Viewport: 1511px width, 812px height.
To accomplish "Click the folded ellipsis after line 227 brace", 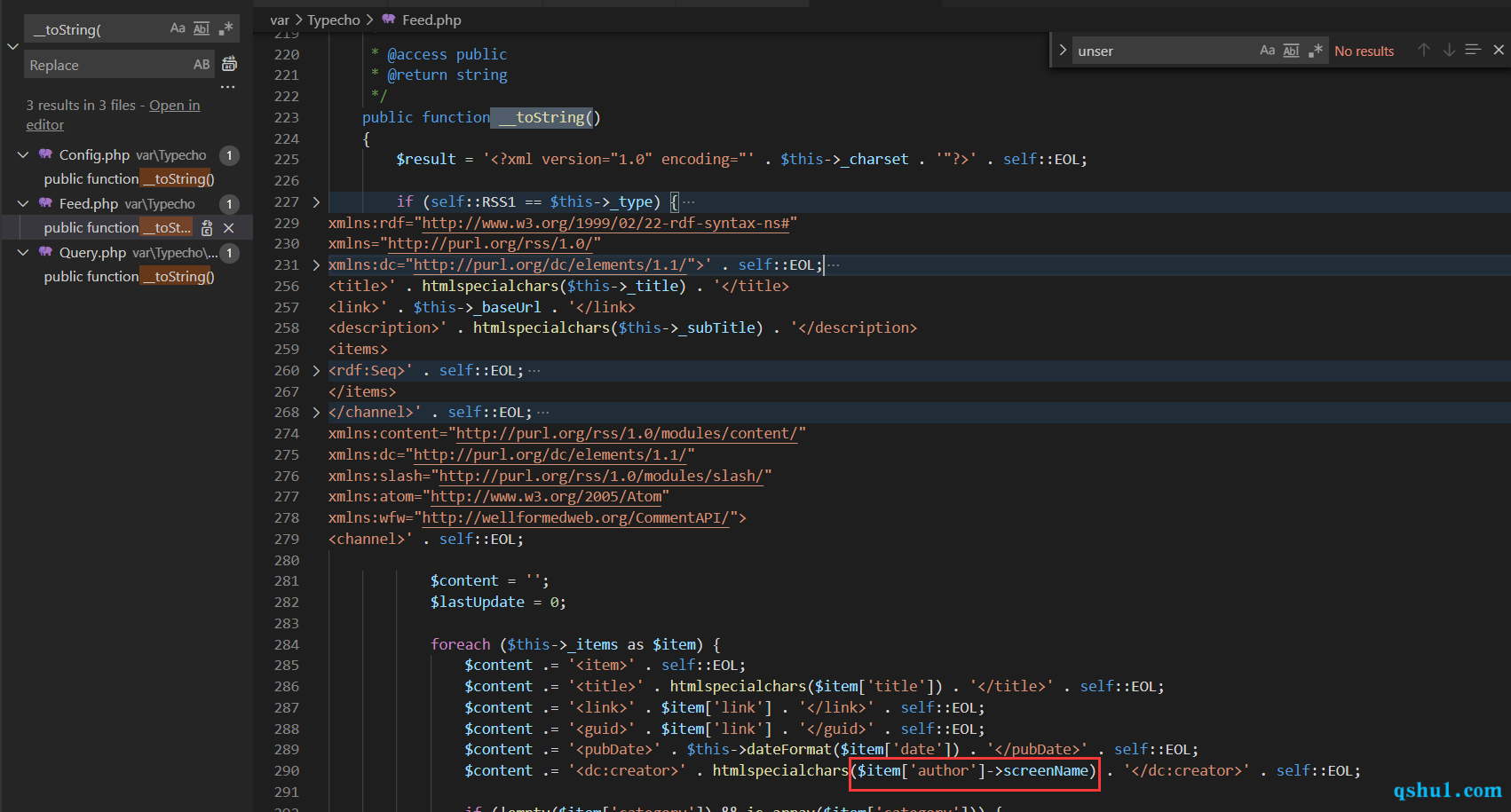I will (689, 202).
